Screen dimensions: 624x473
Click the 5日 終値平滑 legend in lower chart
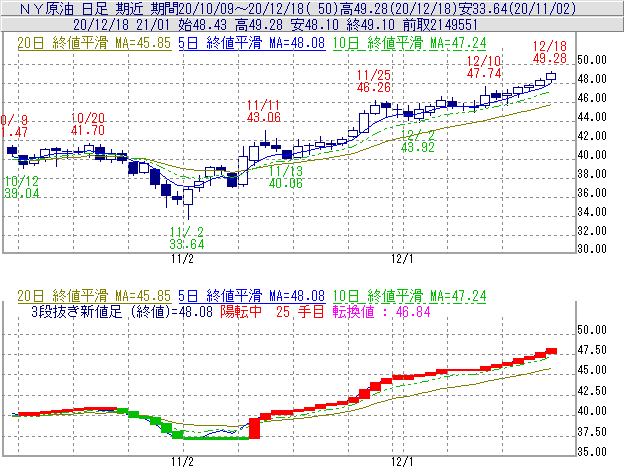click(x=252, y=296)
